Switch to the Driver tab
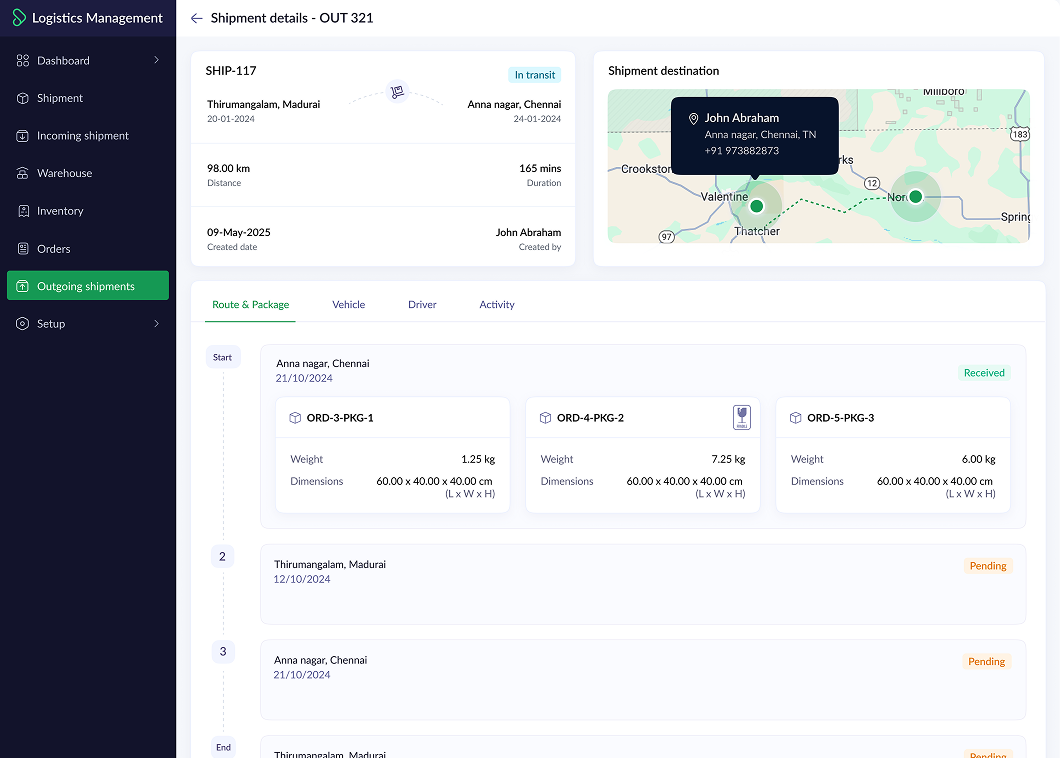The image size is (1060, 758). tap(422, 305)
